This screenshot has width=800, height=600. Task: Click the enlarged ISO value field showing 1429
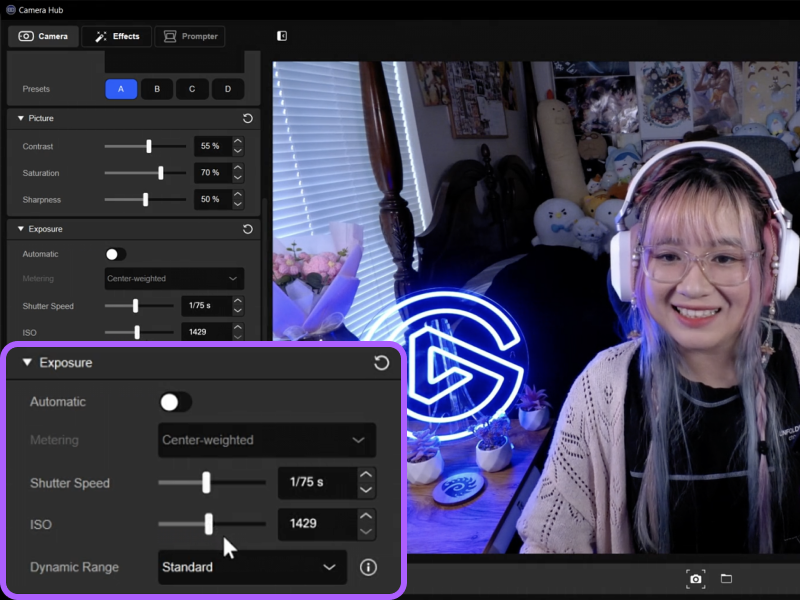[x=317, y=524]
